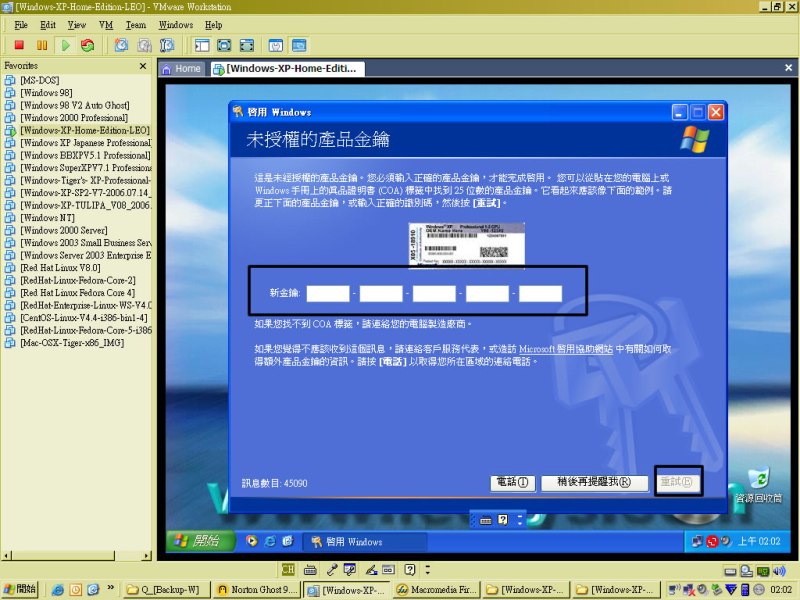
Task: Click the guest XP 開始 Start button
Action: (x=201, y=541)
